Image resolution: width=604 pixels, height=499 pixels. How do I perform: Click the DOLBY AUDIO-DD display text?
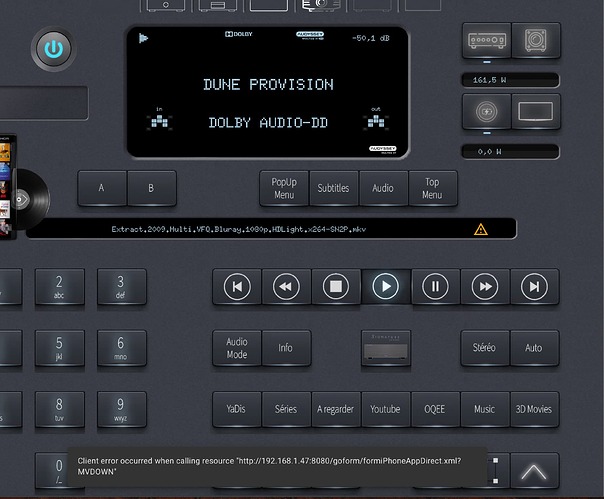(268, 123)
